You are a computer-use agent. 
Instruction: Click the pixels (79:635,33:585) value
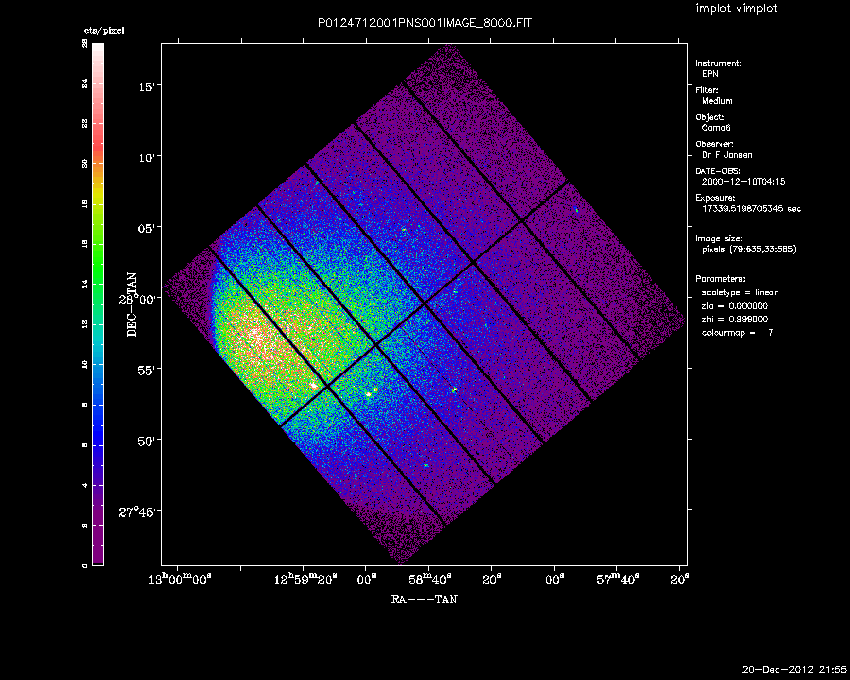(749, 249)
